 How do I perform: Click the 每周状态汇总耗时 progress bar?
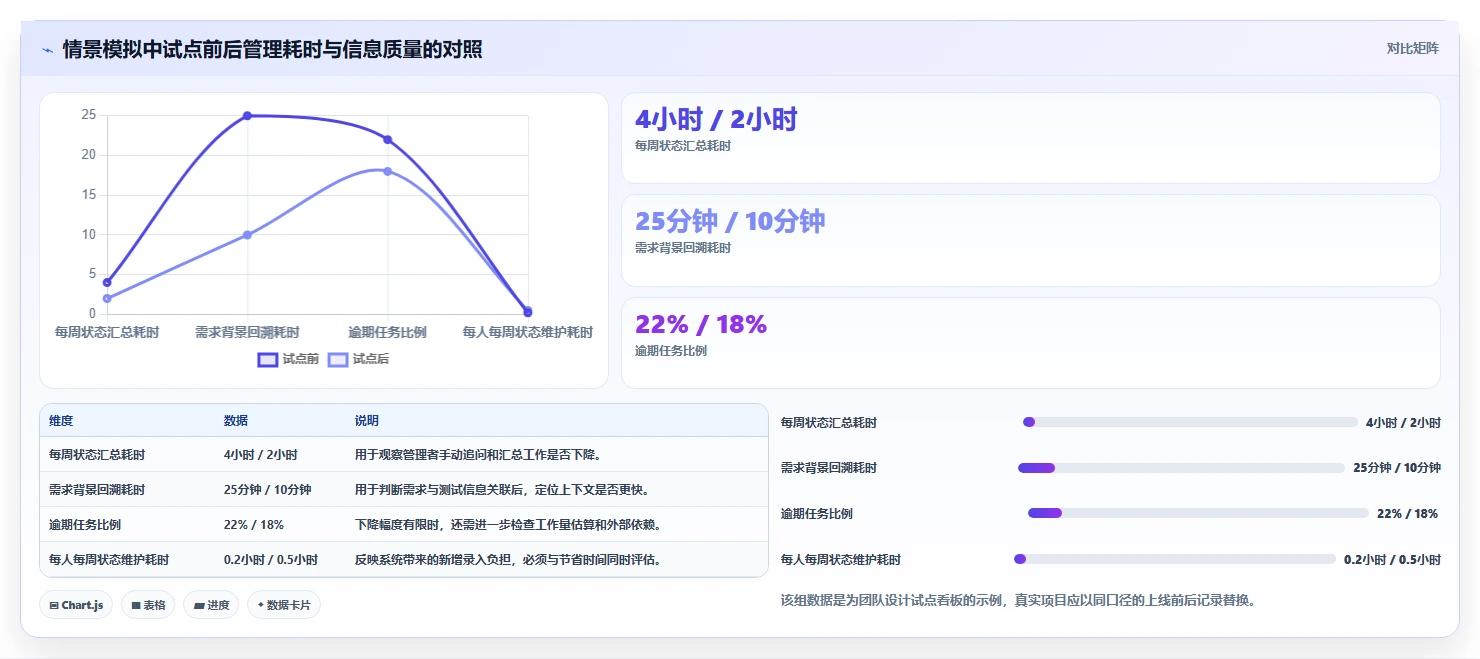1190,422
